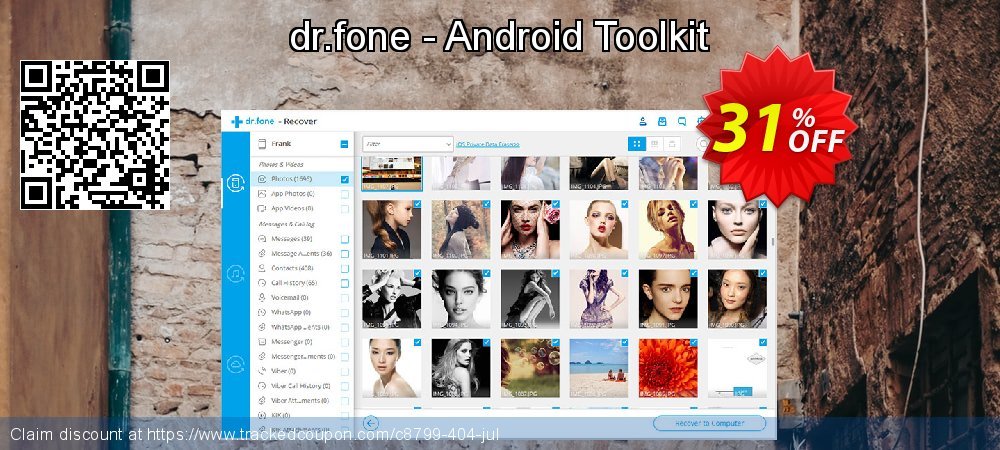Open the iOS Private Data Eraser link
Screen dimensions: 1000x450
click(488, 145)
